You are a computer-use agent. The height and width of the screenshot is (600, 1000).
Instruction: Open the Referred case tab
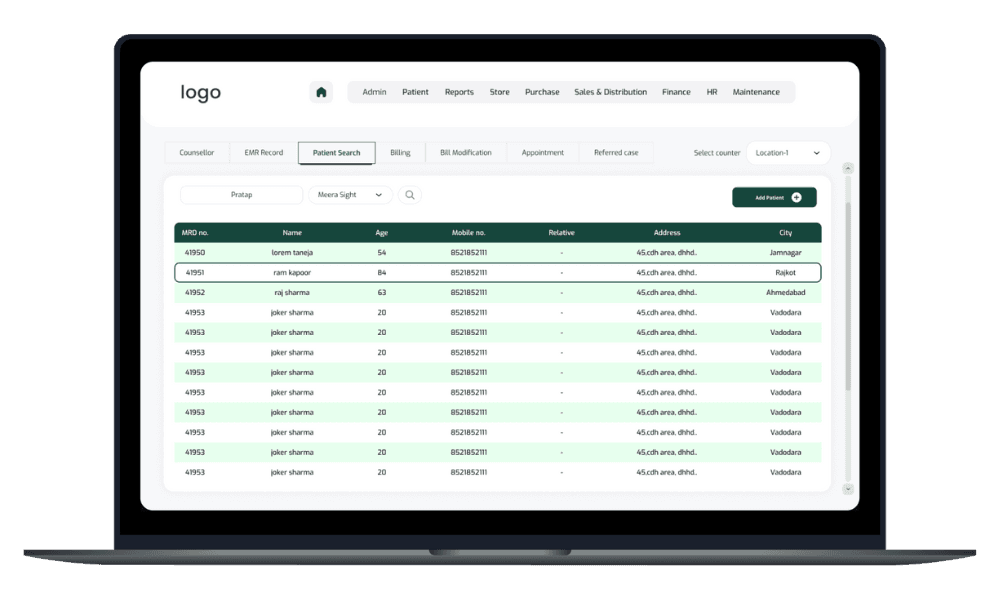click(x=615, y=153)
